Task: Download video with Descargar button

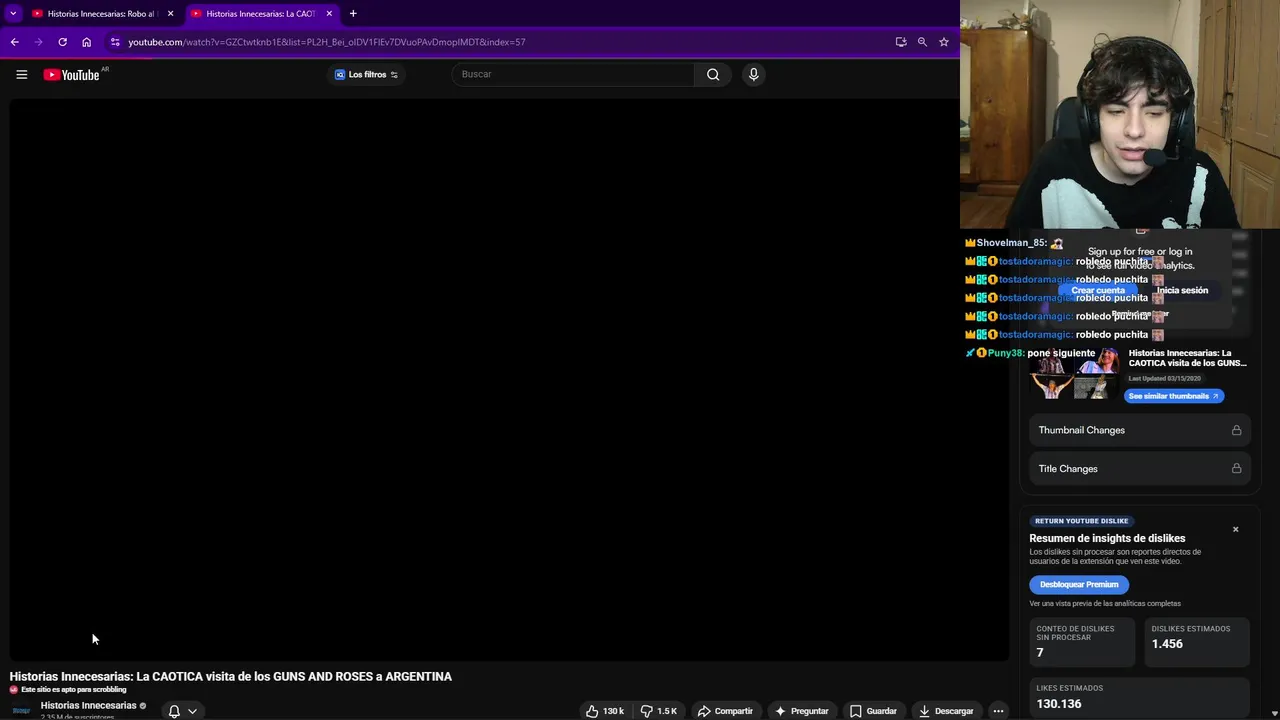Action: [946, 711]
